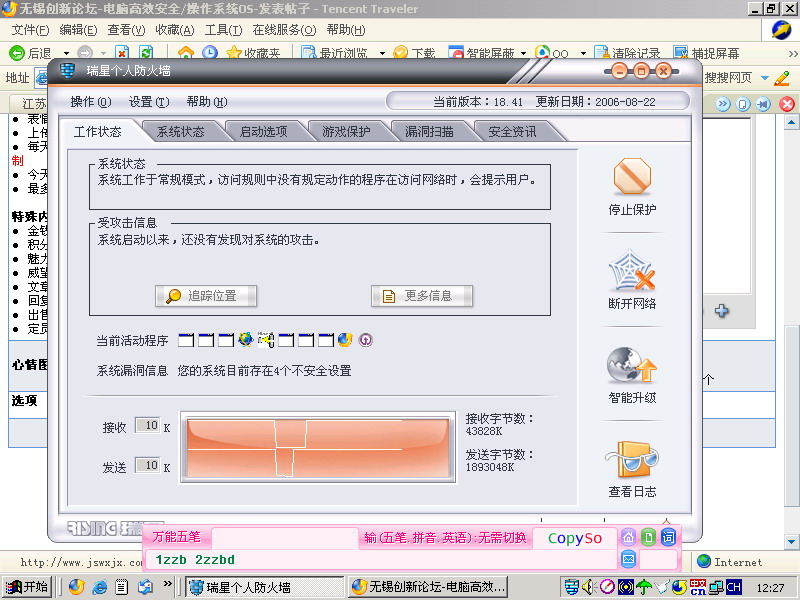
Task: Click the Stop Protection (停止保护) icon
Action: (x=632, y=177)
